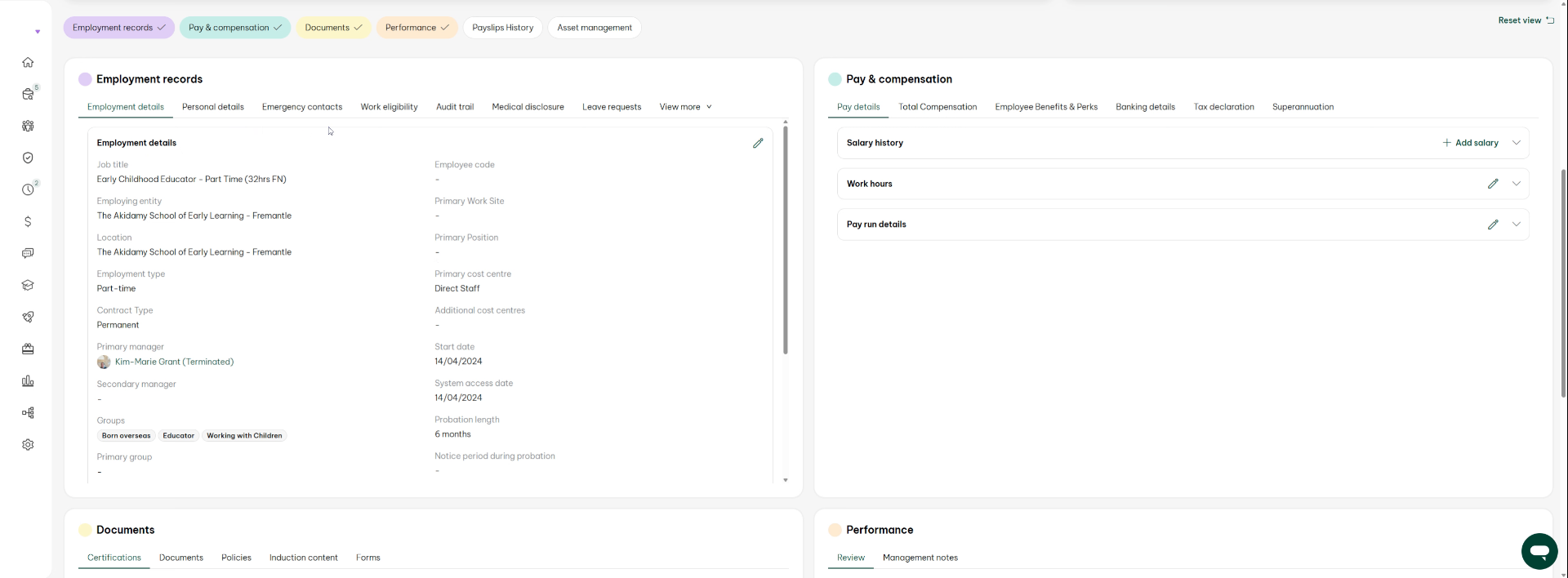Expand the Salary history panel chevron
Viewport: 1568px width, 578px height.
click(x=1517, y=143)
